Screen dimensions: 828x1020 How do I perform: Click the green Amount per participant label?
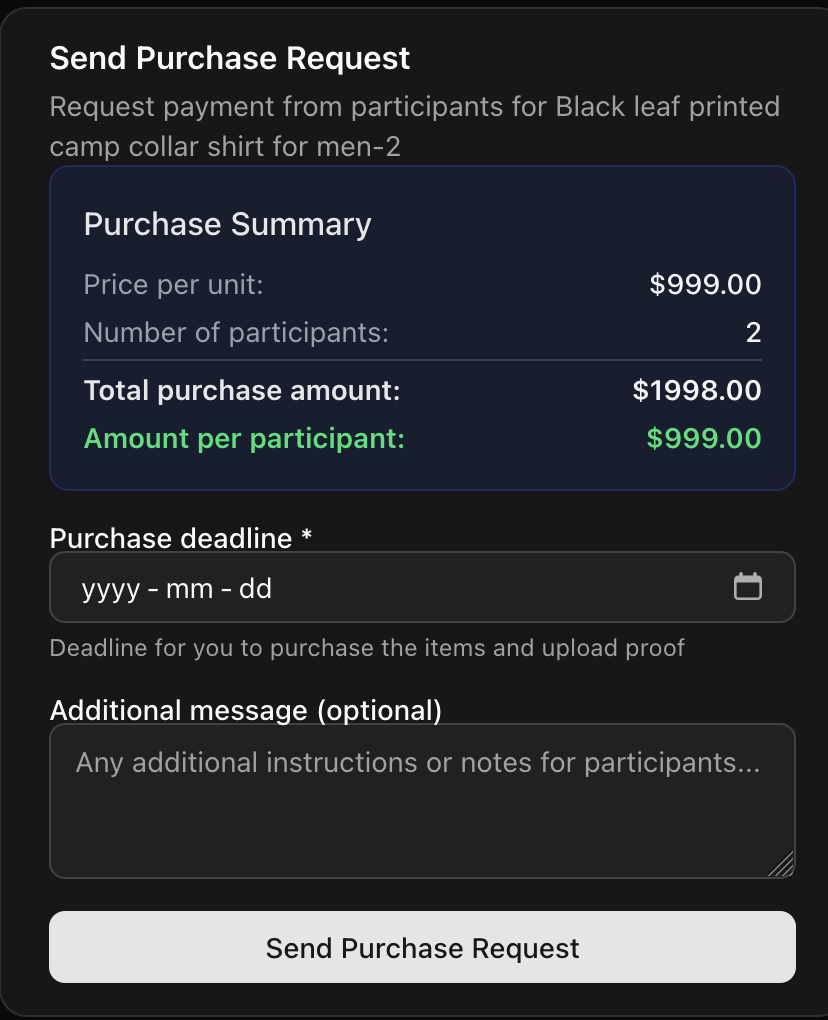coord(244,438)
